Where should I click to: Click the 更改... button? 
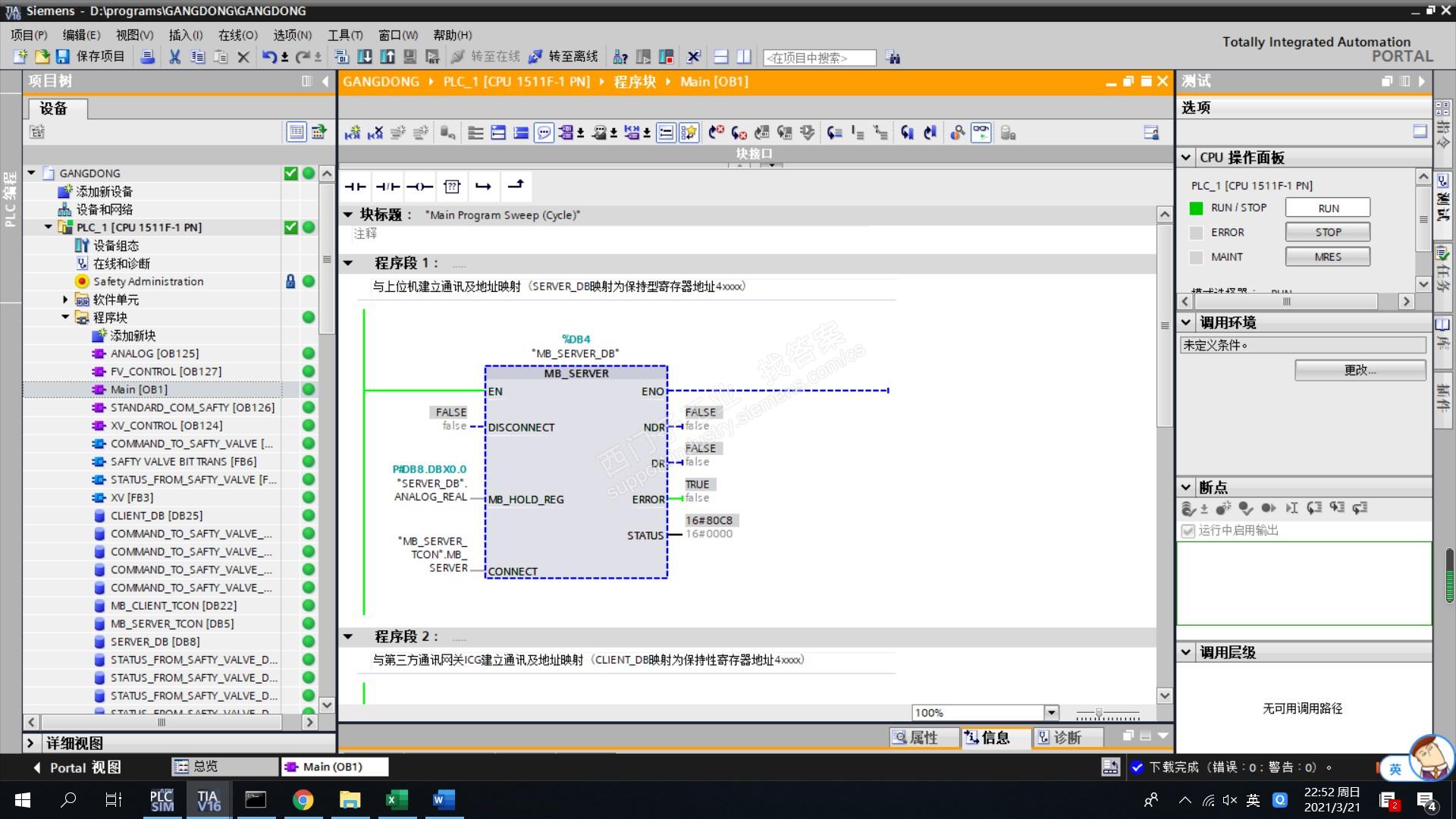coord(1359,370)
